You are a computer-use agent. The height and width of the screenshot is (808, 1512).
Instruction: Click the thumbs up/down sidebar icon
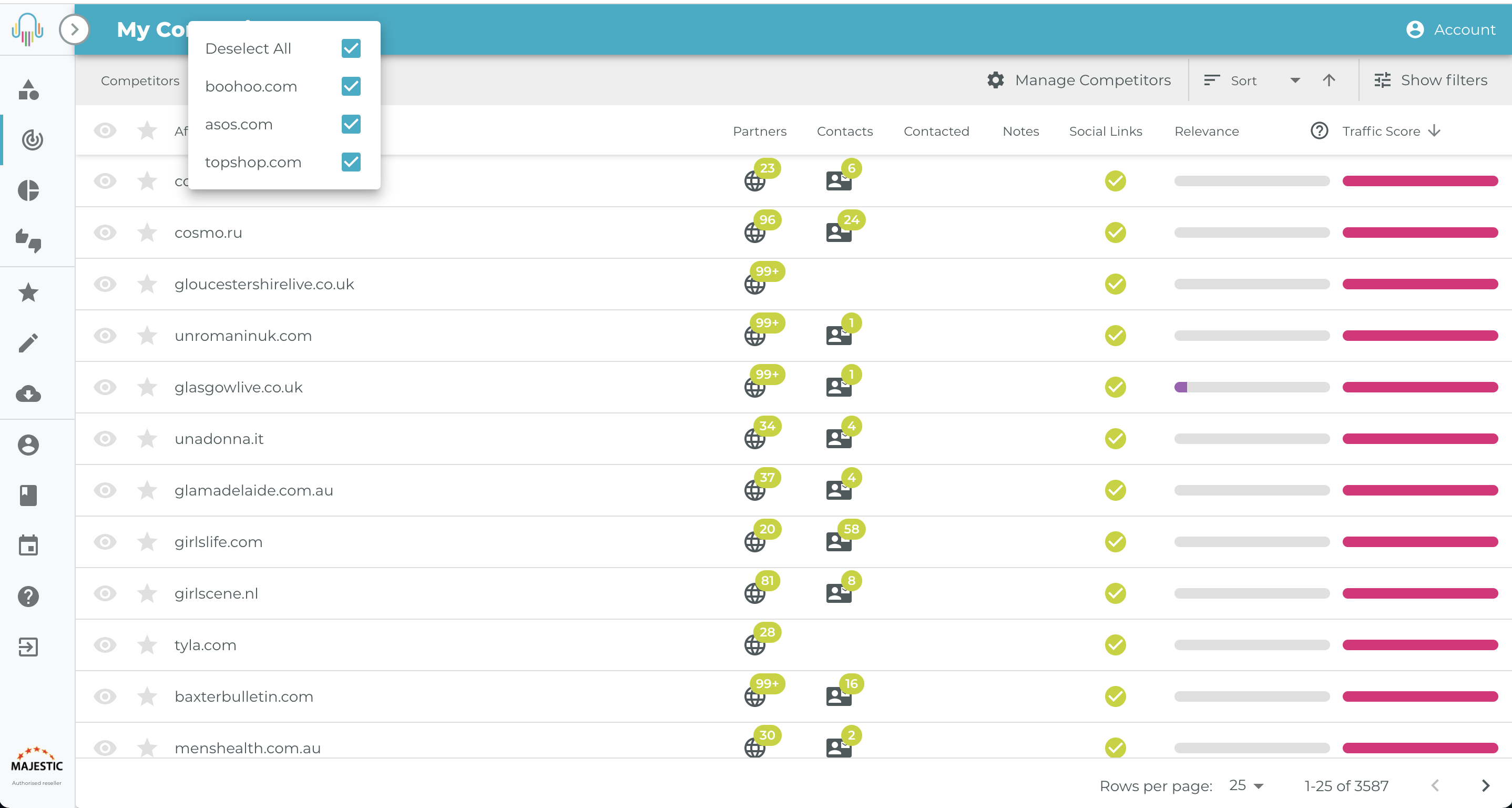[28, 241]
